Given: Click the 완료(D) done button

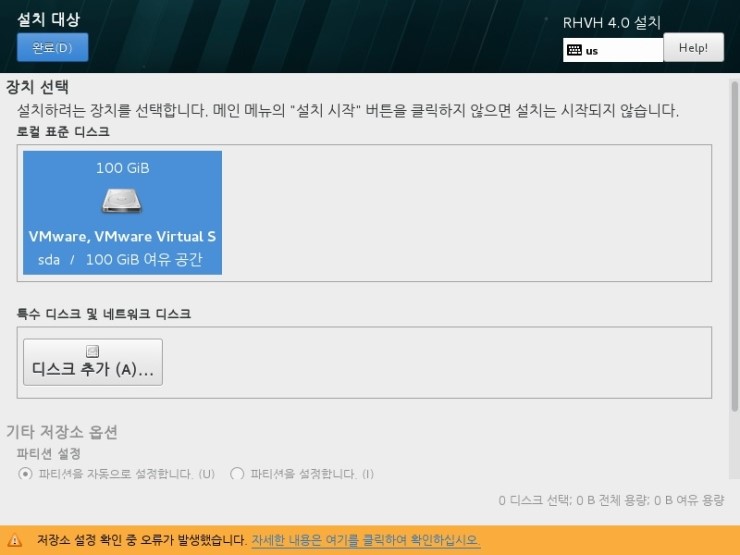Looking at the screenshot, I should [52, 47].
